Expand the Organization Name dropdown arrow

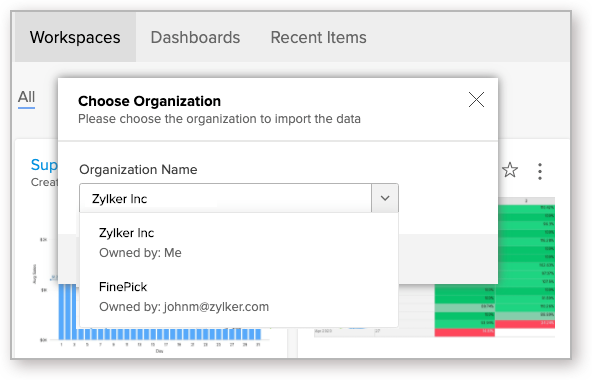point(385,198)
